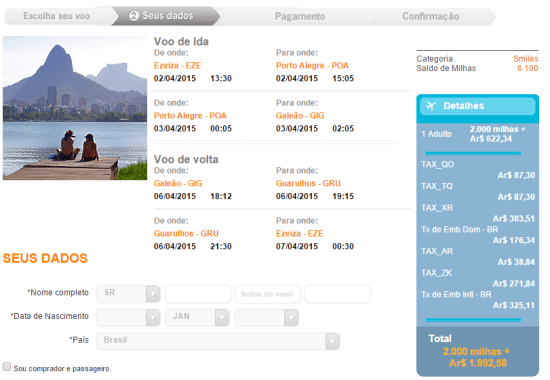
Task: Open the Confirmação step
Action: coord(430,16)
